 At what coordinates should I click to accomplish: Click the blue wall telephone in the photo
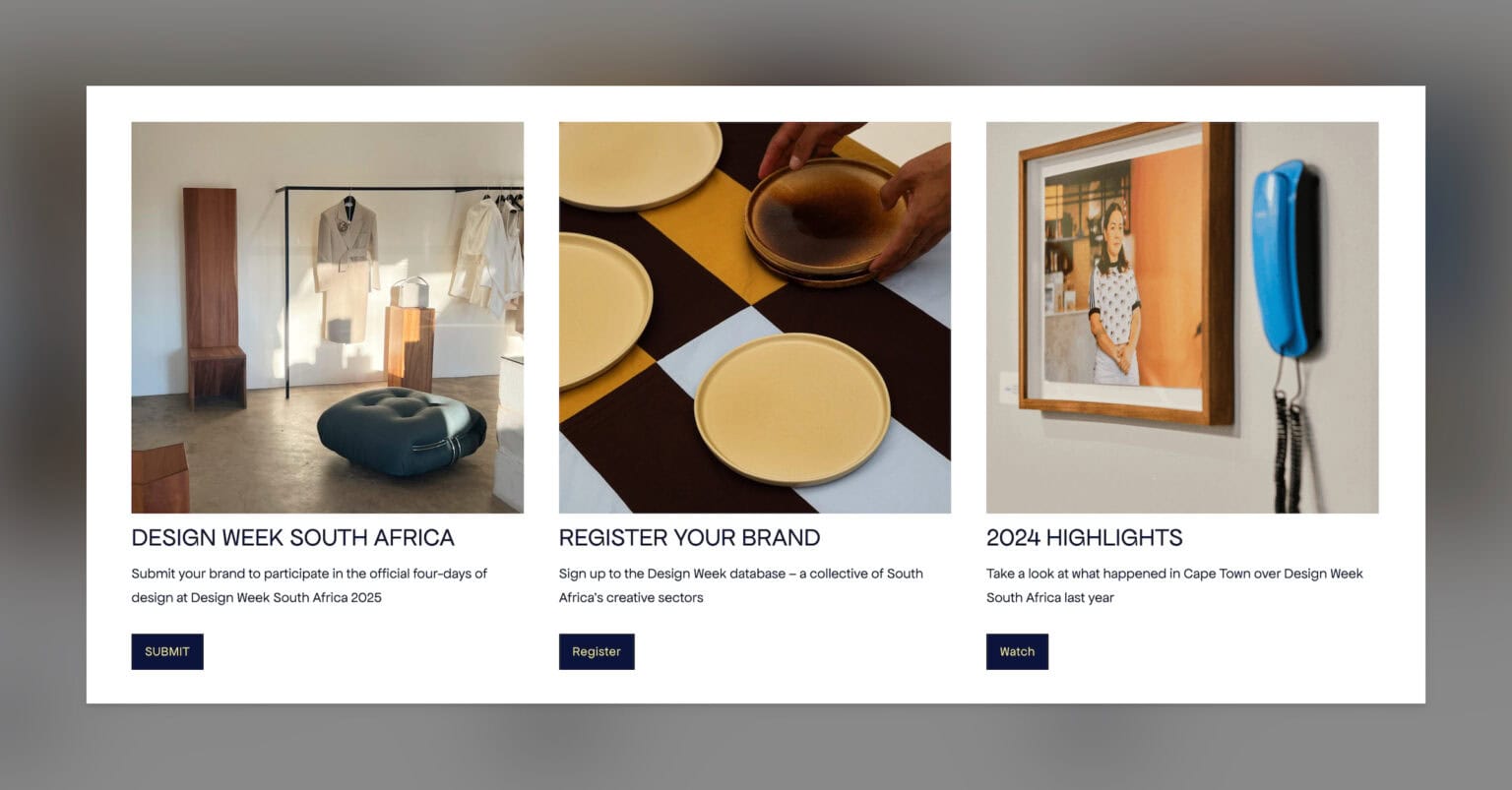1286,258
